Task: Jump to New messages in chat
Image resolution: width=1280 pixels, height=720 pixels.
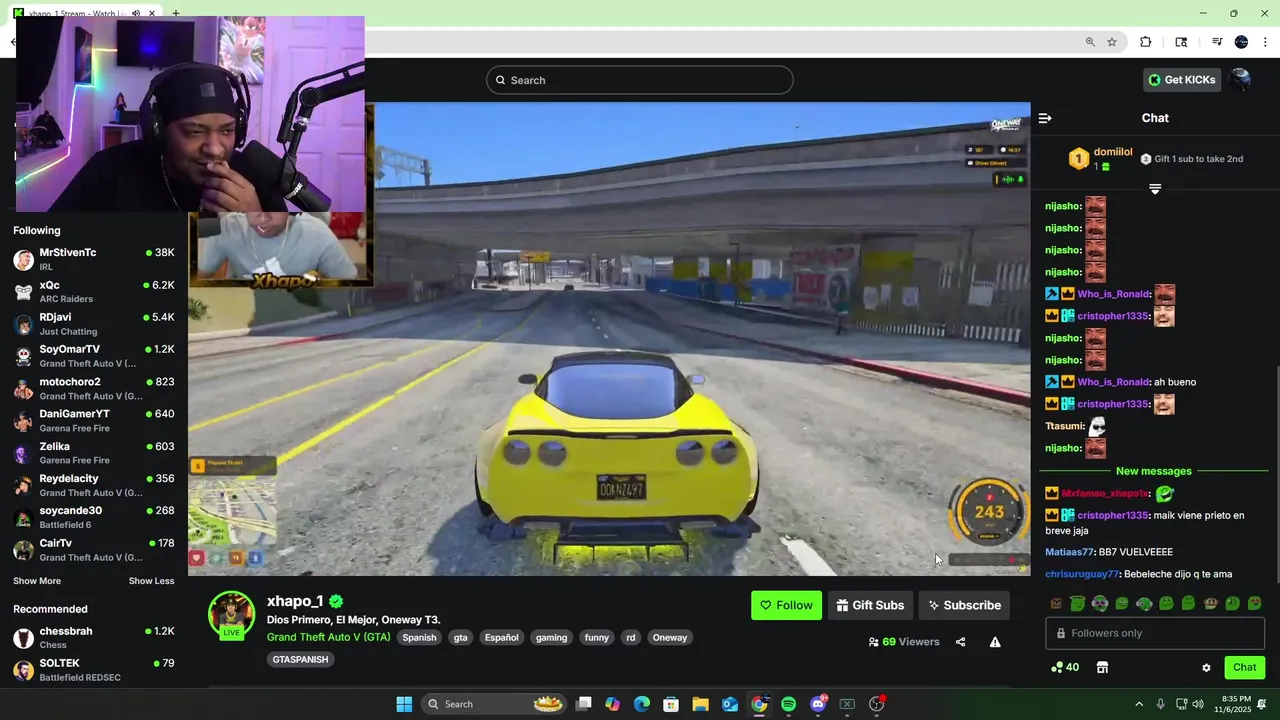Action: (1154, 471)
